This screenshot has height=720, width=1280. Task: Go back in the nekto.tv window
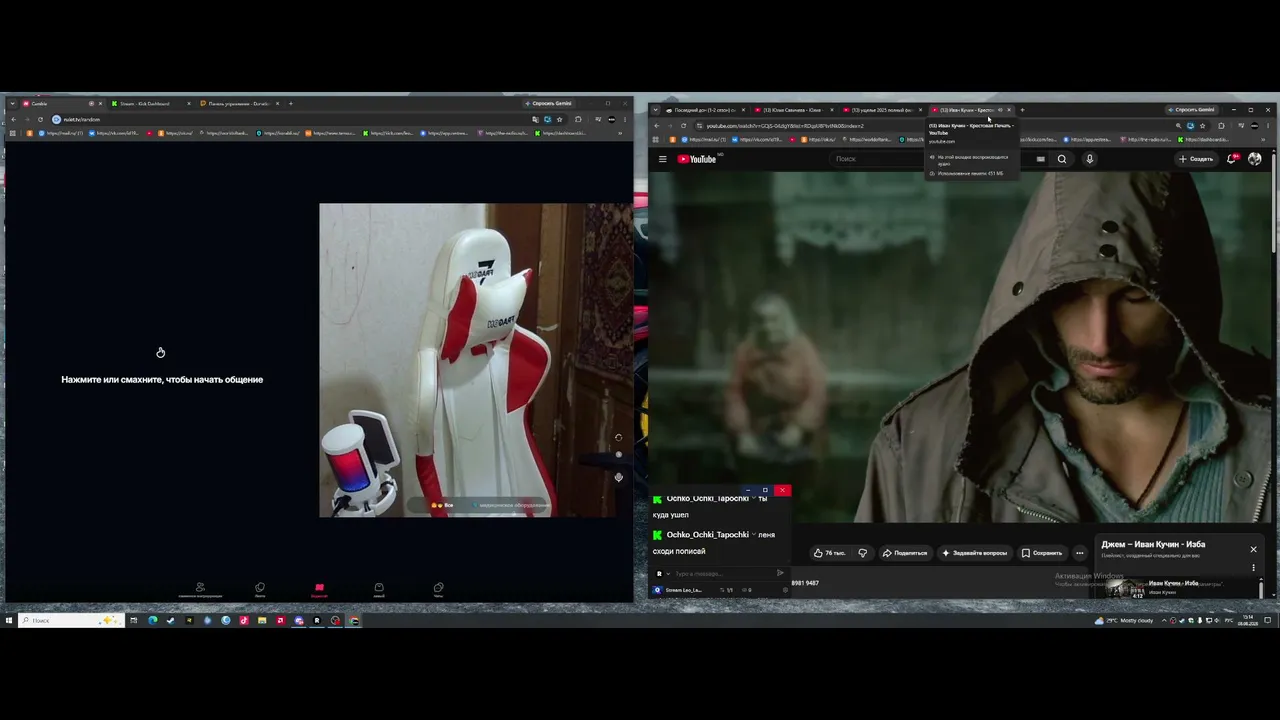click(13, 120)
